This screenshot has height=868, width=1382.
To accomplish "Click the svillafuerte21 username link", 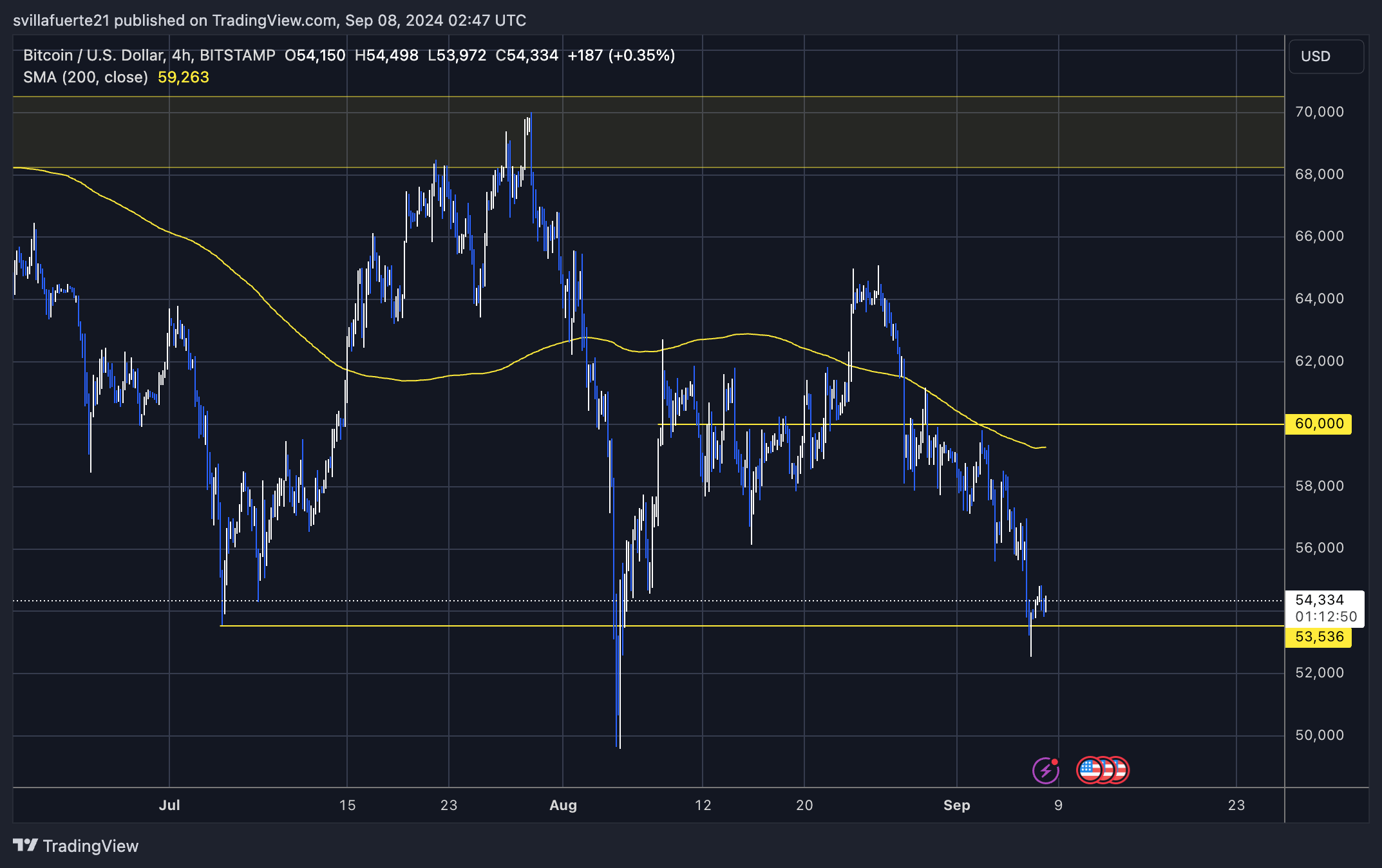I will [x=61, y=20].
